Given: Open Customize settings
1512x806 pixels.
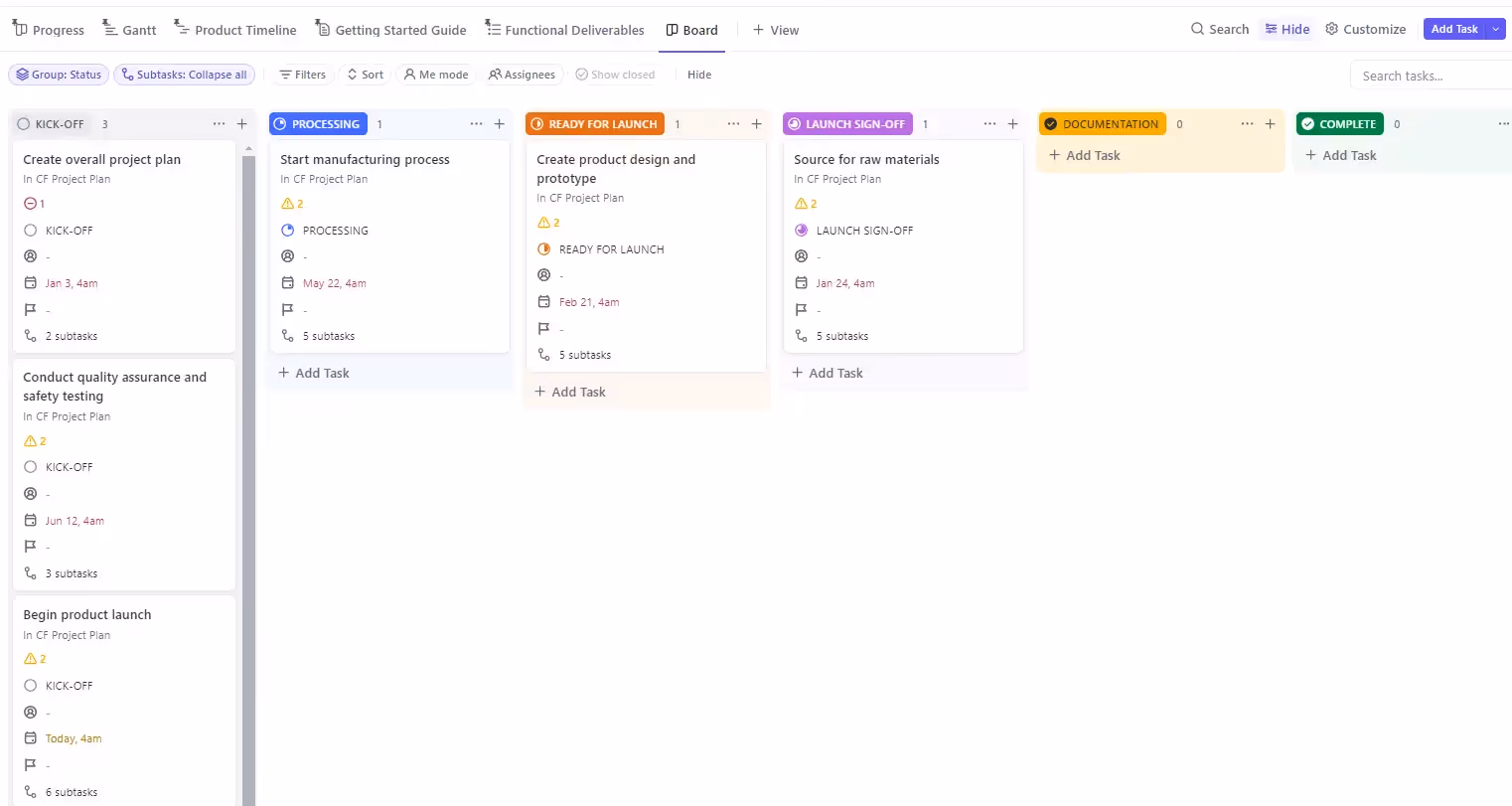Looking at the screenshot, I should pos(1365,29).
